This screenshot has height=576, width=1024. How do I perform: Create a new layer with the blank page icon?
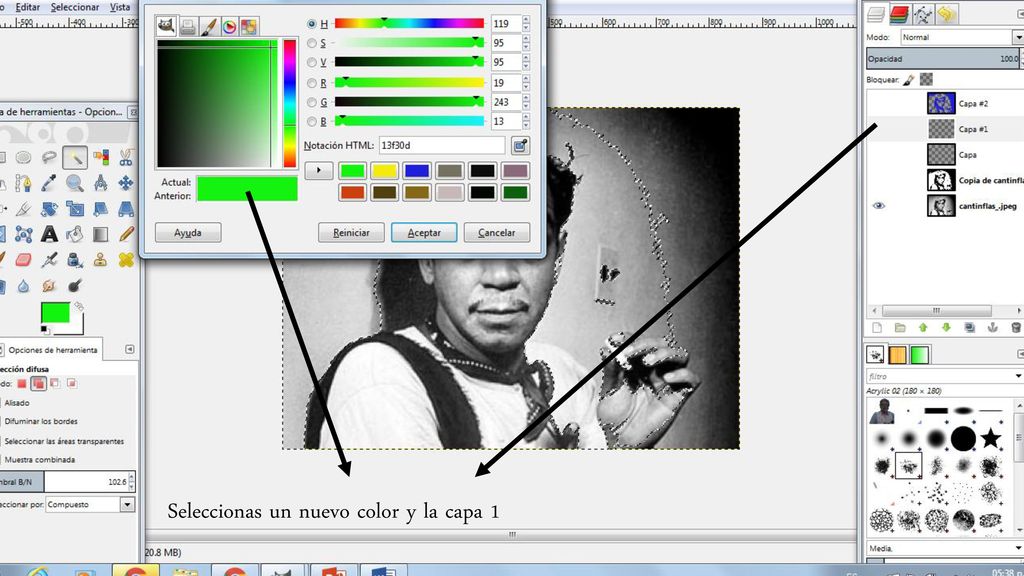click(x=877, y=327)
